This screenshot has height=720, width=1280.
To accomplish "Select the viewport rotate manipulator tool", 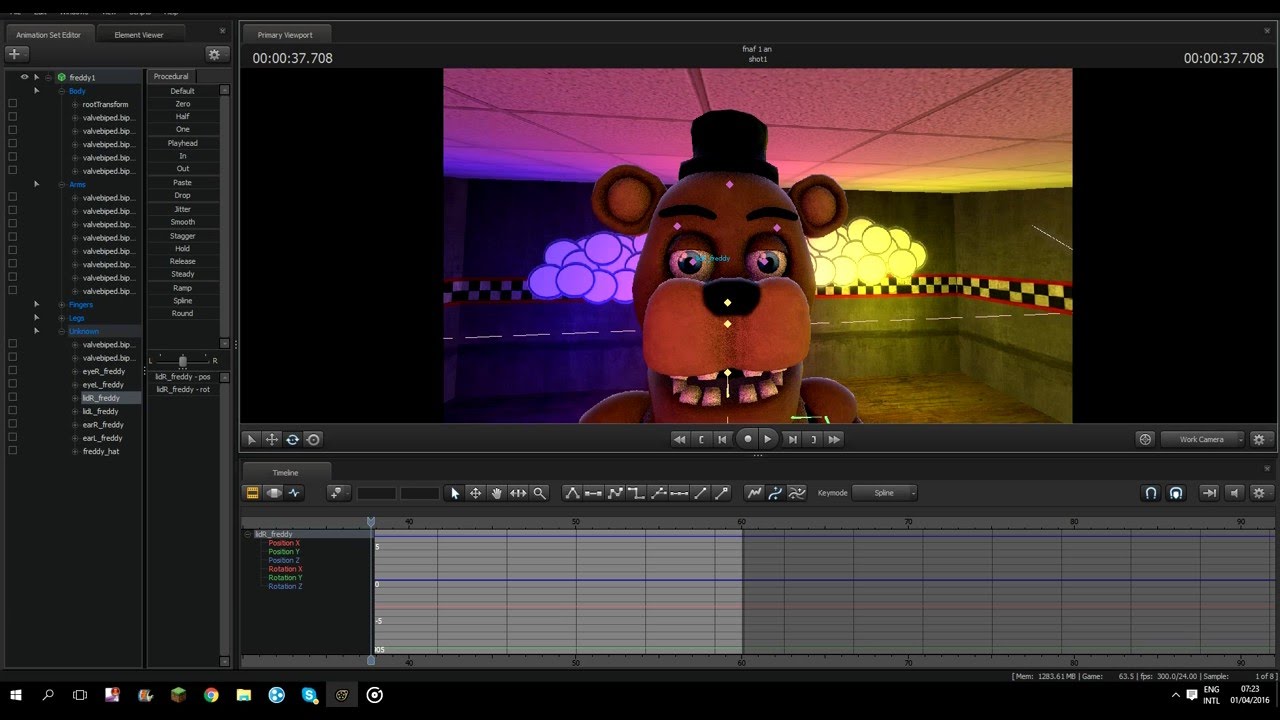I will (x=292, y=439).
